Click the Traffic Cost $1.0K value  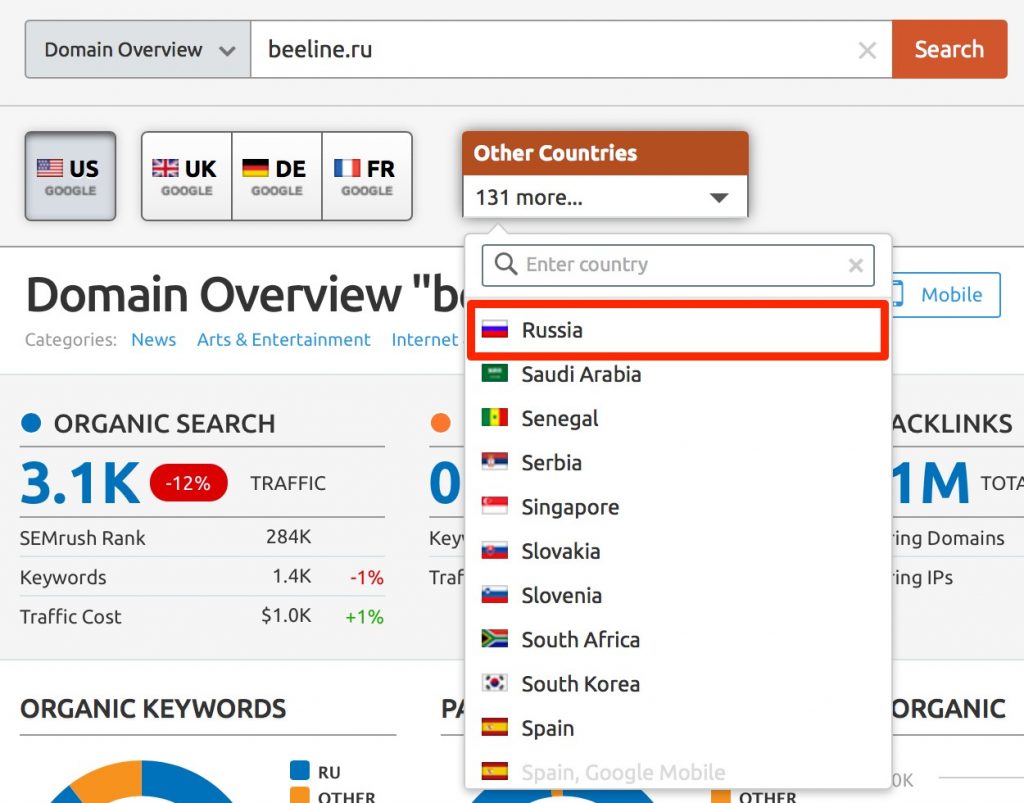click(x=286, y=615)
